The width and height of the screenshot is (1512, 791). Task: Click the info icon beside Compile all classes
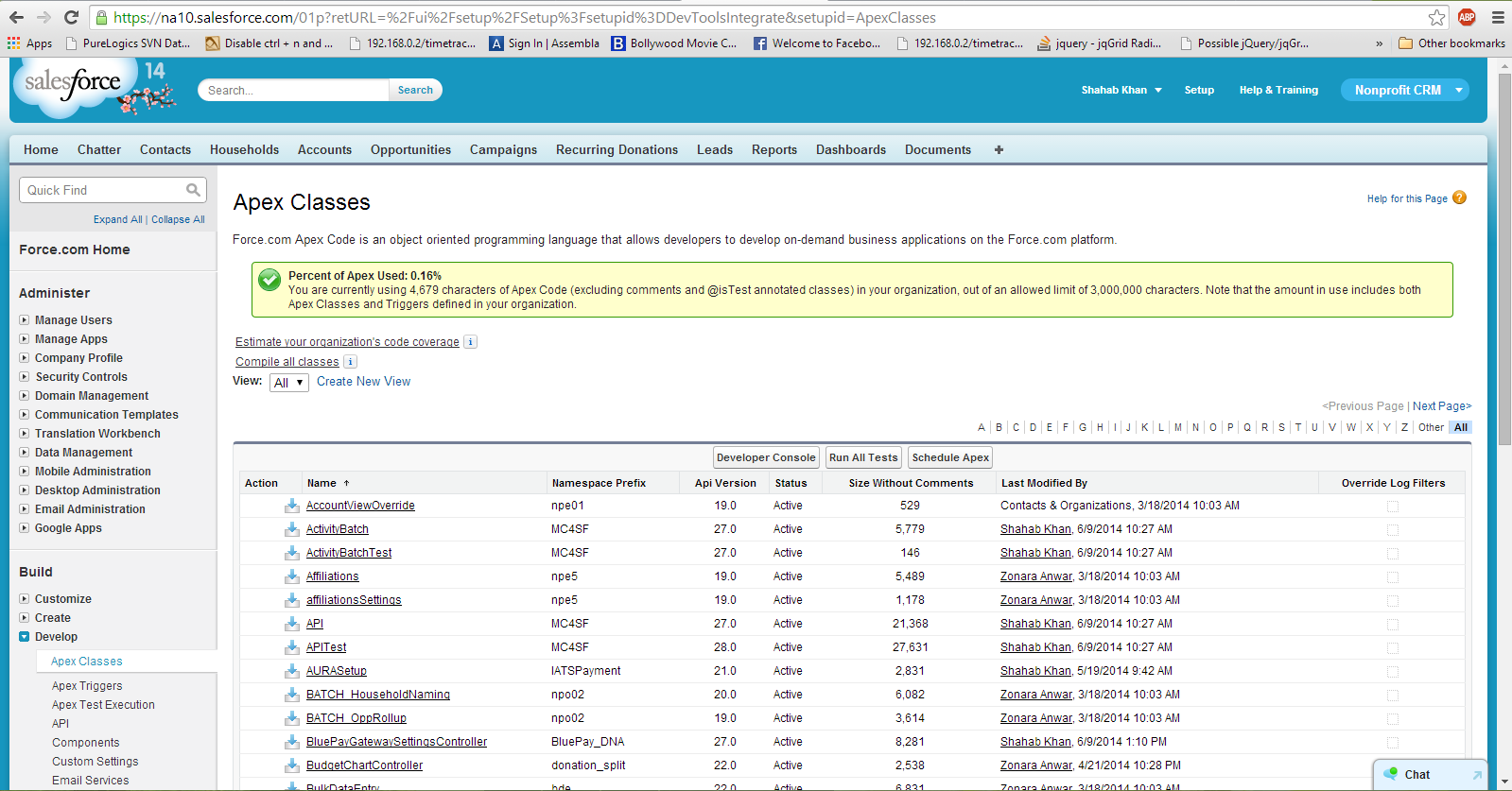click(350, 362)
